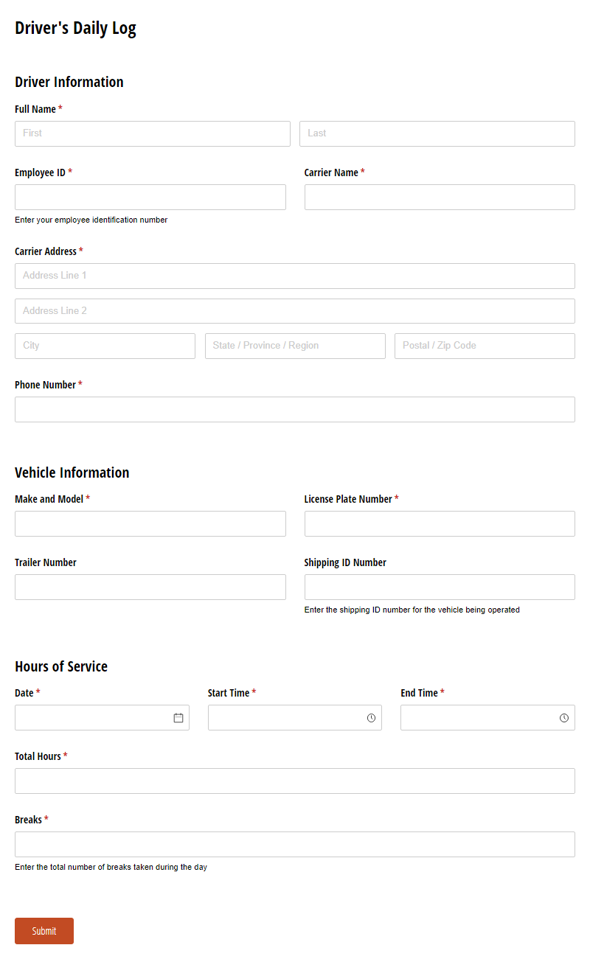
Task: Select the 'Trailer Number' label
Action: [x=46, y=563]
